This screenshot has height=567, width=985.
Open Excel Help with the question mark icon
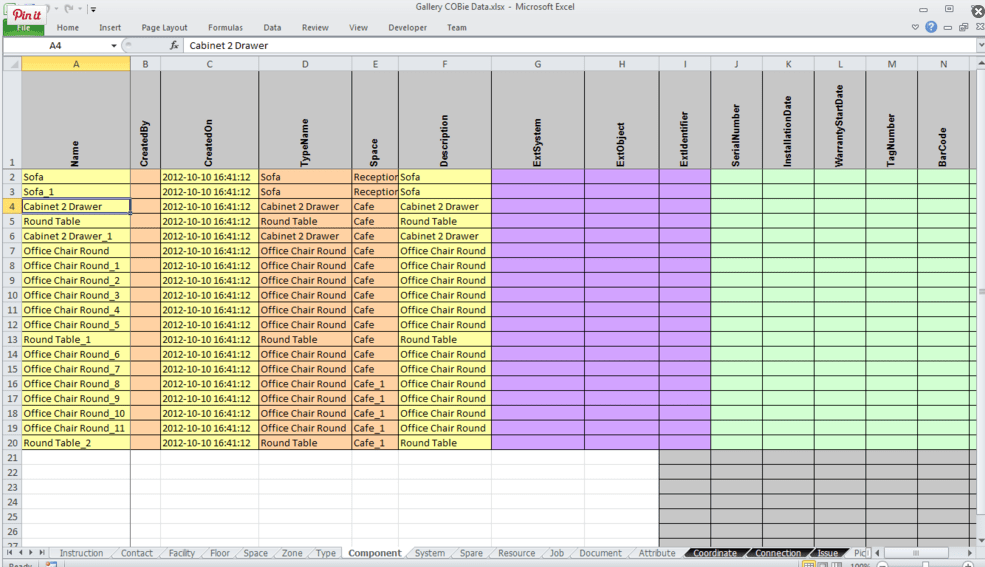click(x=931, y=28)
